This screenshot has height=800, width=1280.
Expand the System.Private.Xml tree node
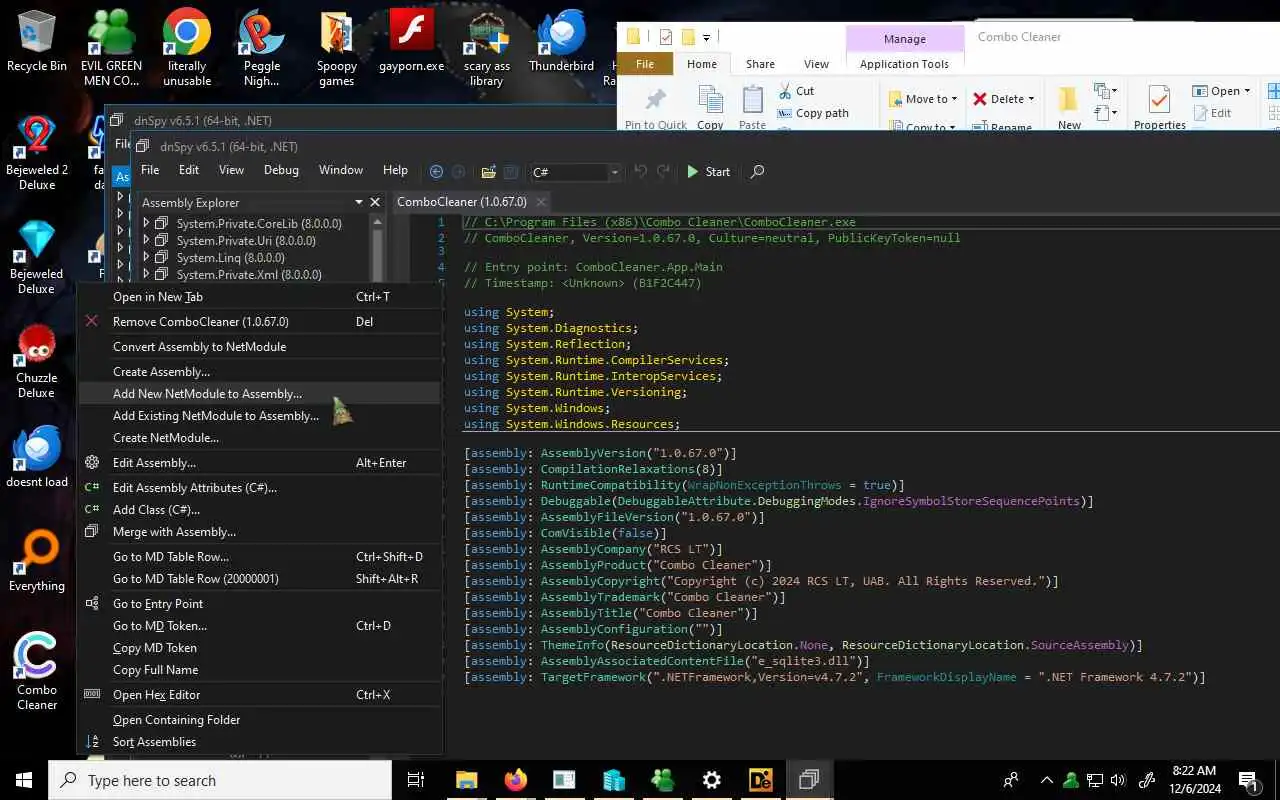tap(146, 275)
